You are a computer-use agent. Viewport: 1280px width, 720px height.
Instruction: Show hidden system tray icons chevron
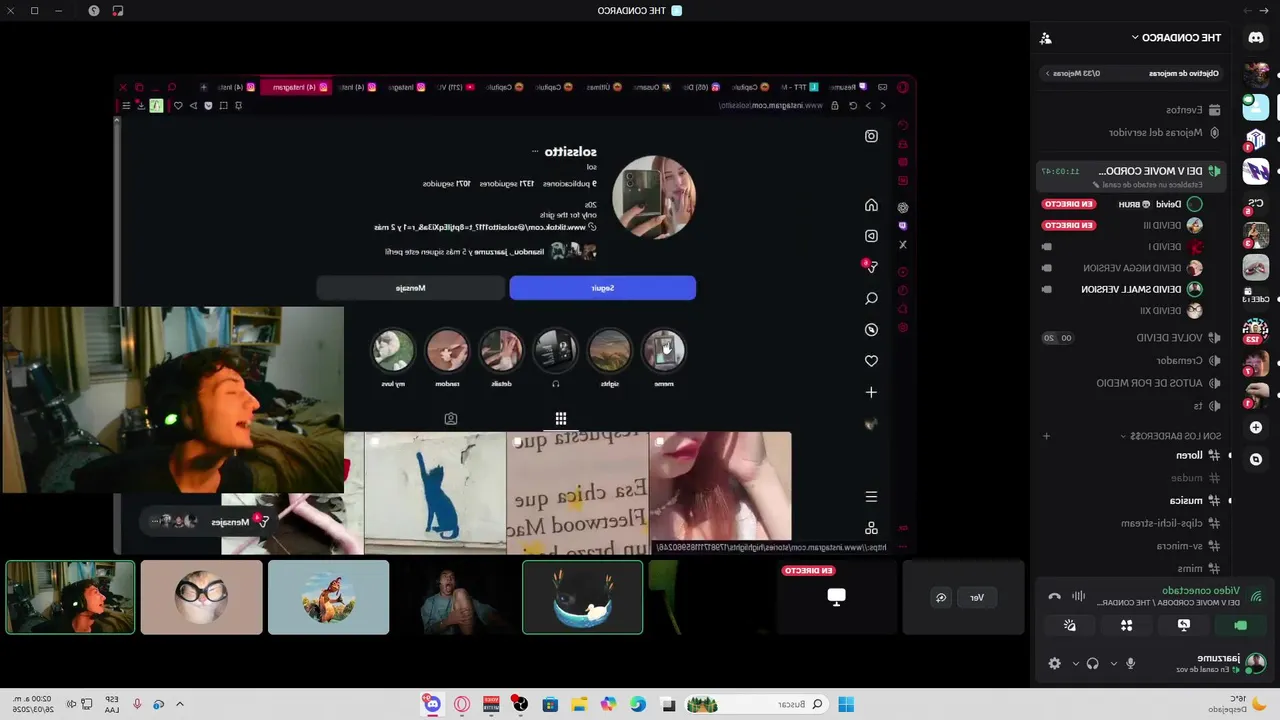point(180,704)
